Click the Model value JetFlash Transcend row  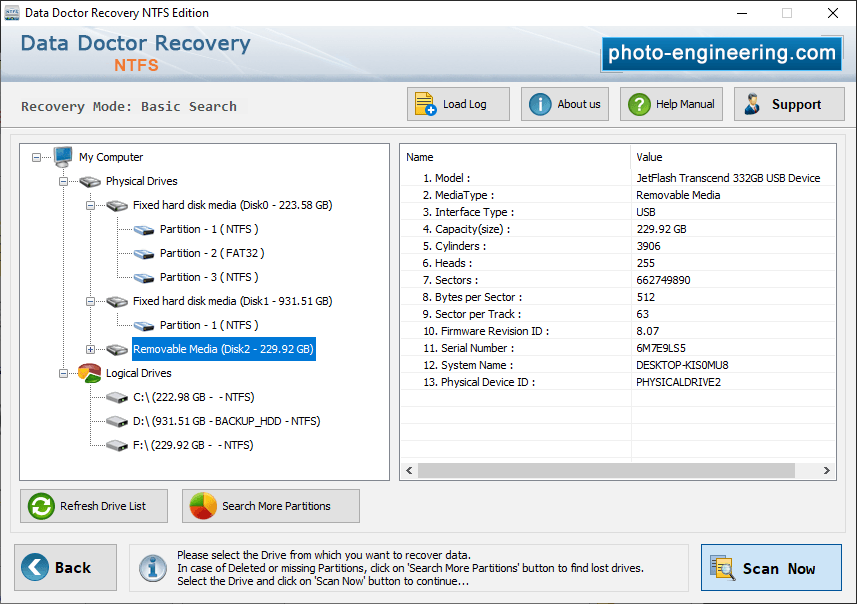[x=728, y=178]
